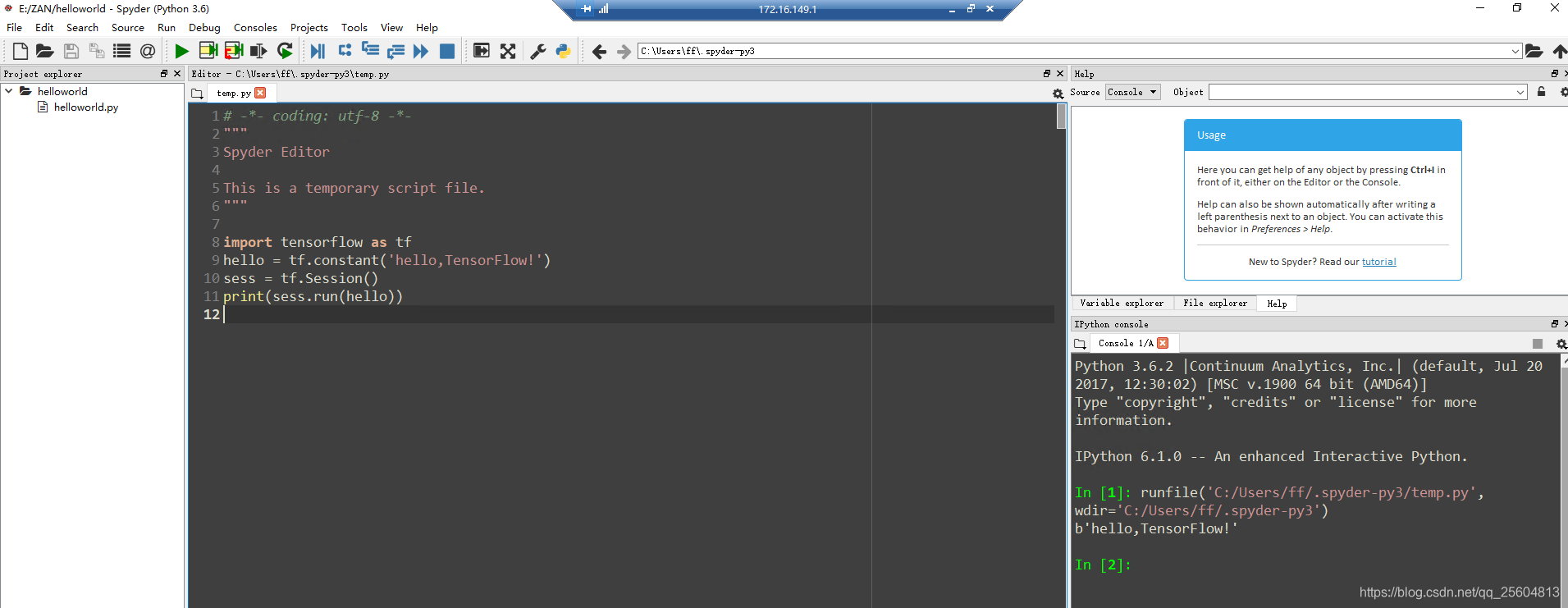Viewport: 1568px width, 608px height.
Task: Browse console tabs with the tab-list button
Action: (1080, 344)
